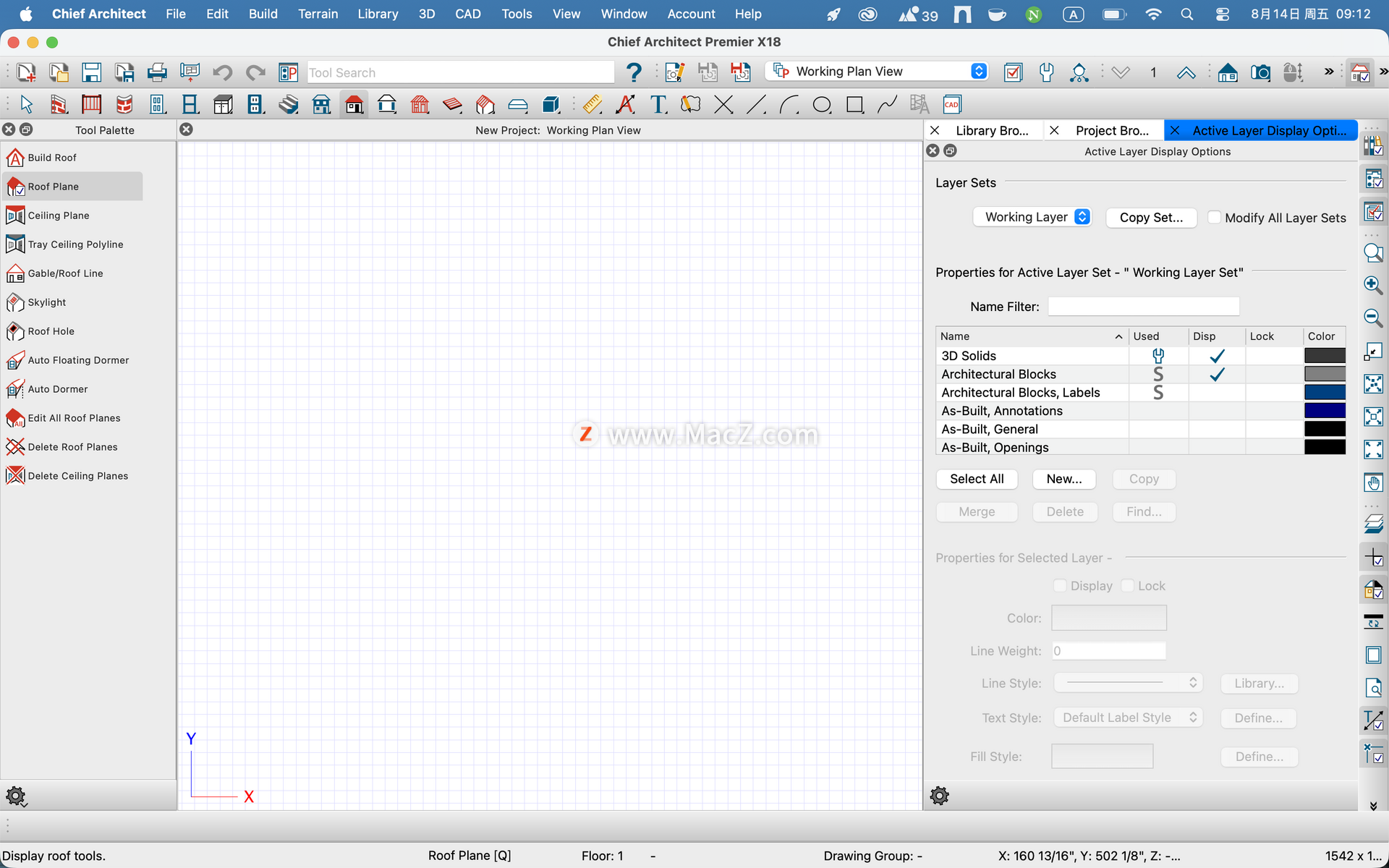This screenshot has width=1389, height=868.
Task: Open the Library menu
Action: pyautogui.click(x=378, y=14)
